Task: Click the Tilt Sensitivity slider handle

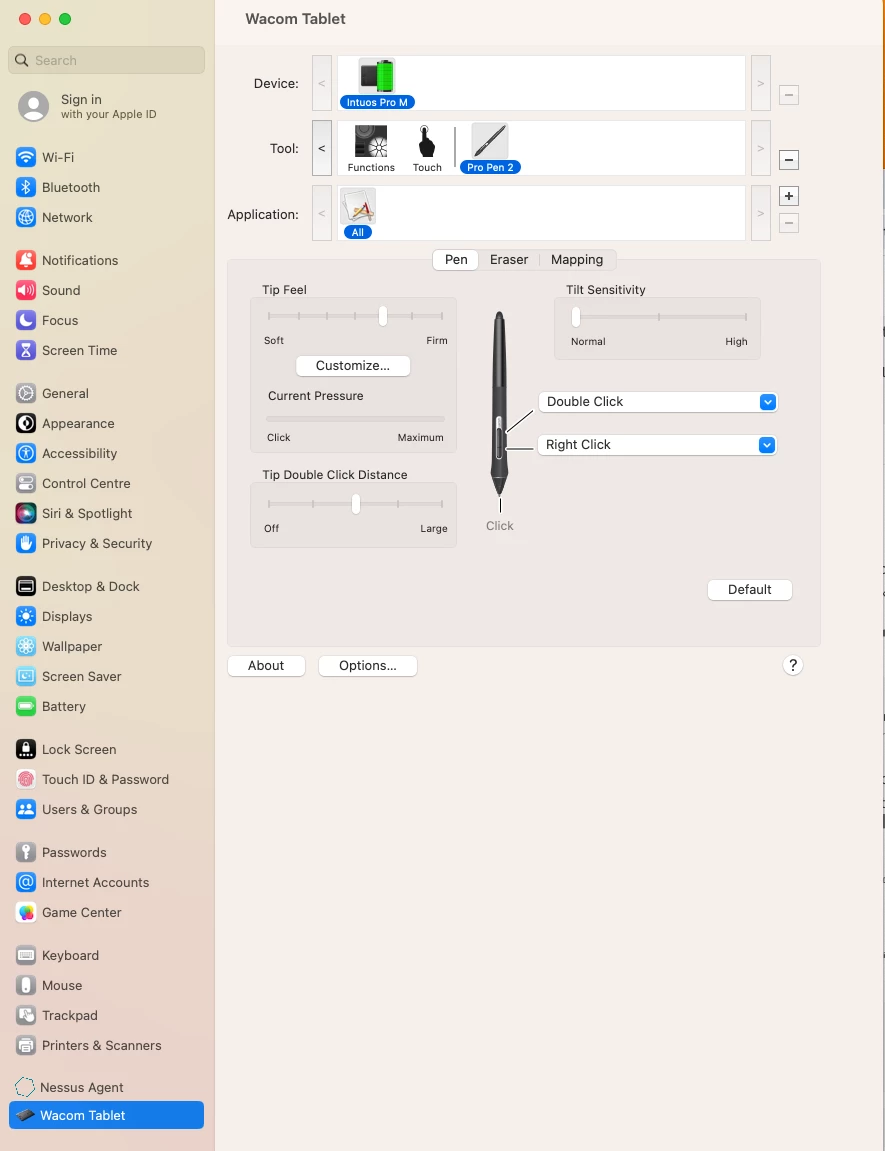Action: (576, 316)
